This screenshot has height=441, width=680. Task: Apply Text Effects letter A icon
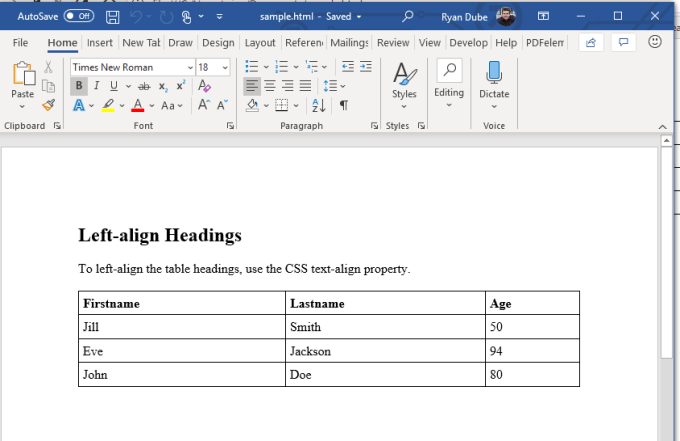(x=78, y=105)
